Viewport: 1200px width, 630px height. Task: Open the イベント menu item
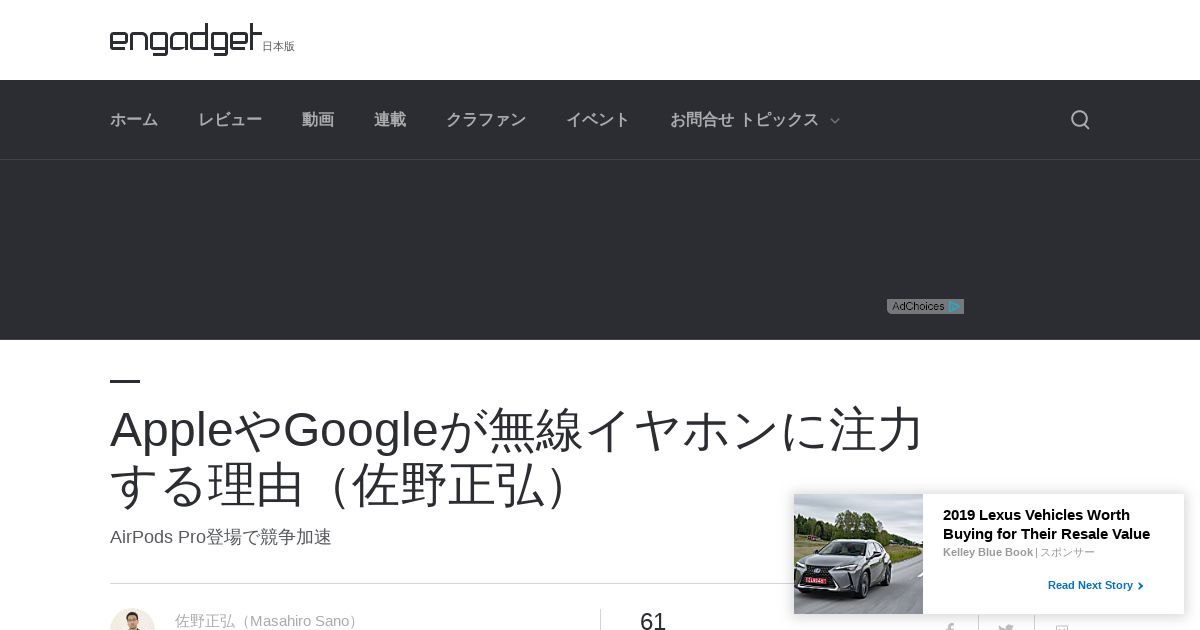[x=598, y=120]
